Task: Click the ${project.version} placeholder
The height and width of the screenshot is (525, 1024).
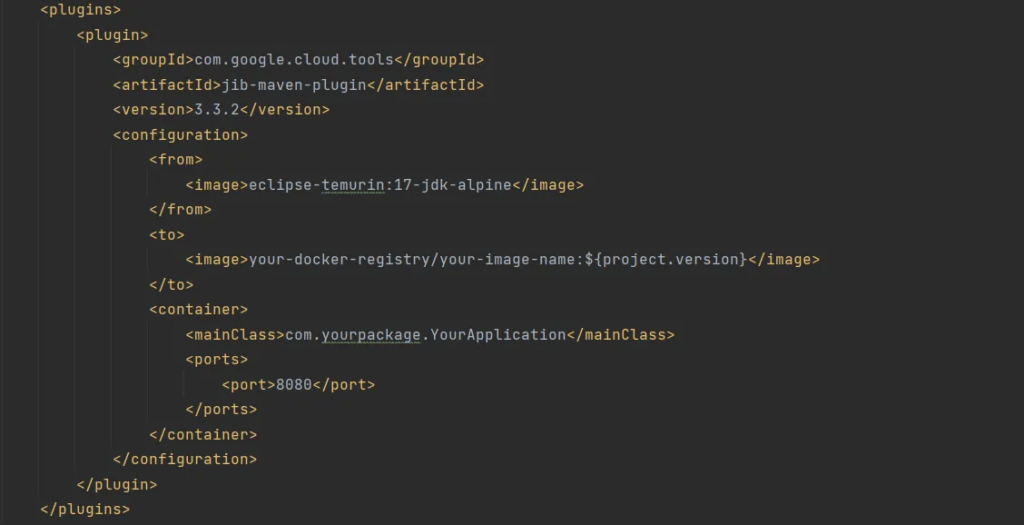Action: (666, 260)
